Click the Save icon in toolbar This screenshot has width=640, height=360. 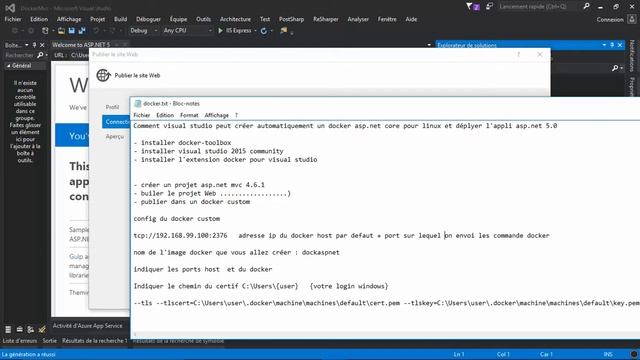click(72, 31)
